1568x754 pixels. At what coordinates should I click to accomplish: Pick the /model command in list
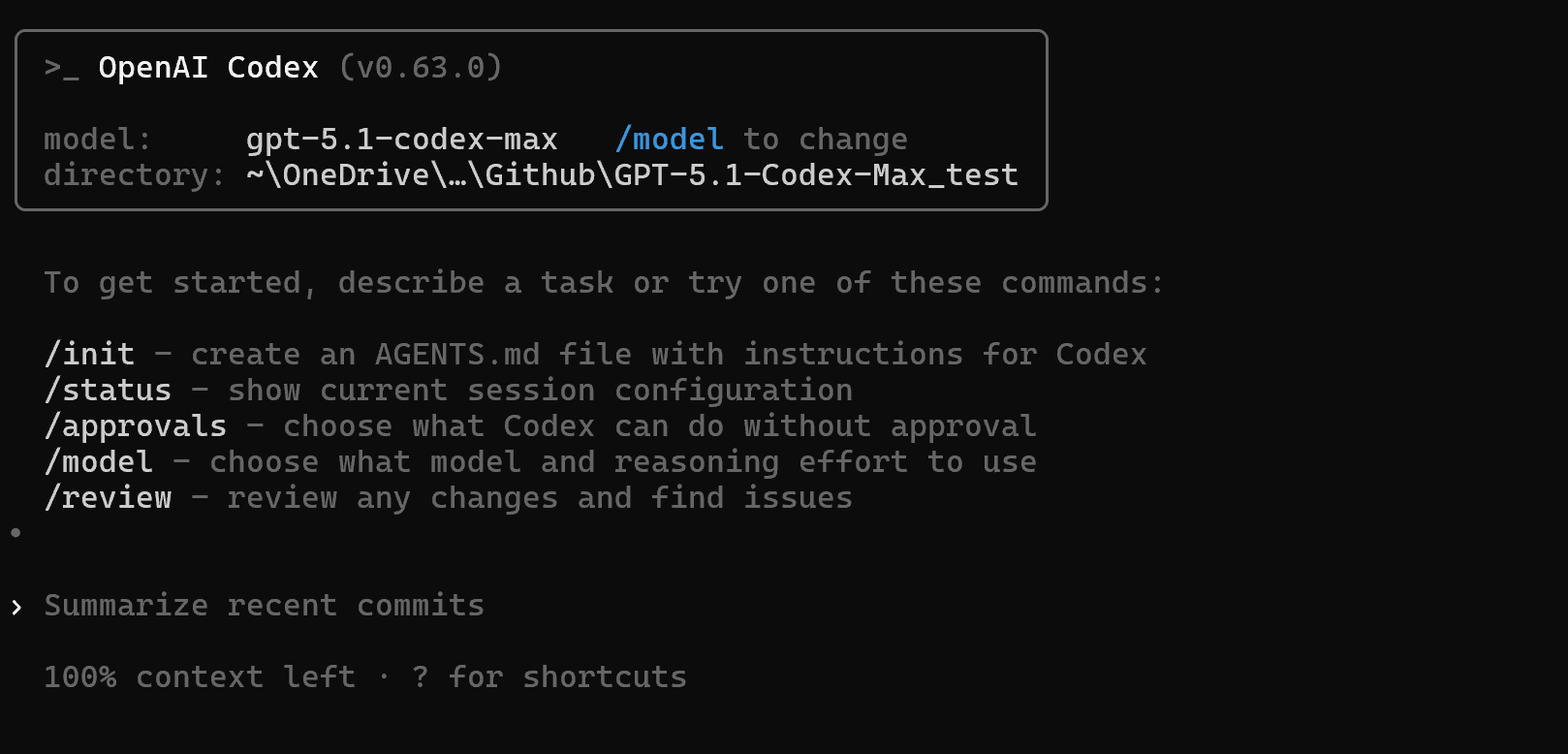[99, 462]
